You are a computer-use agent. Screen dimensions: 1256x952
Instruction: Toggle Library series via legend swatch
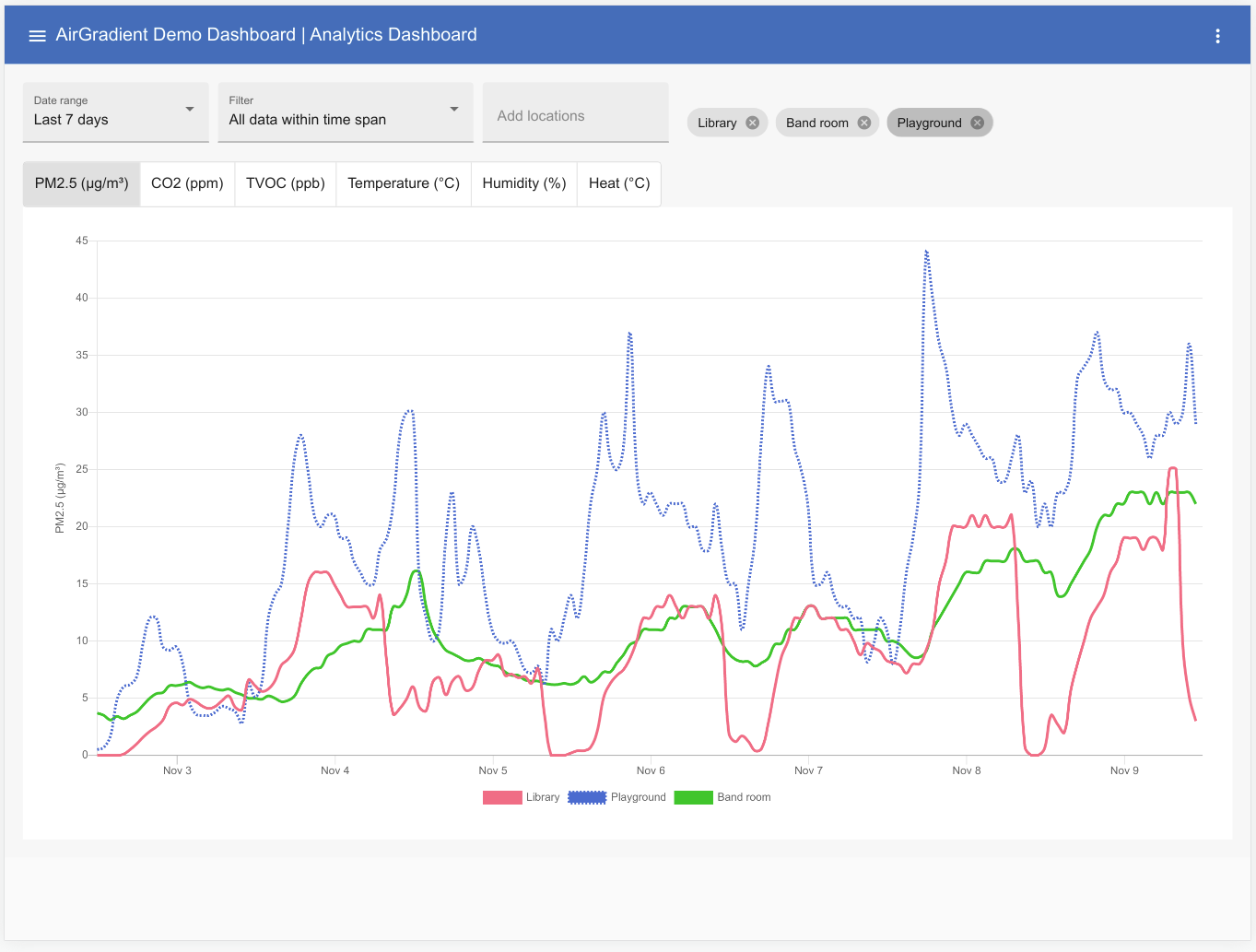click(x=502, y=798)
